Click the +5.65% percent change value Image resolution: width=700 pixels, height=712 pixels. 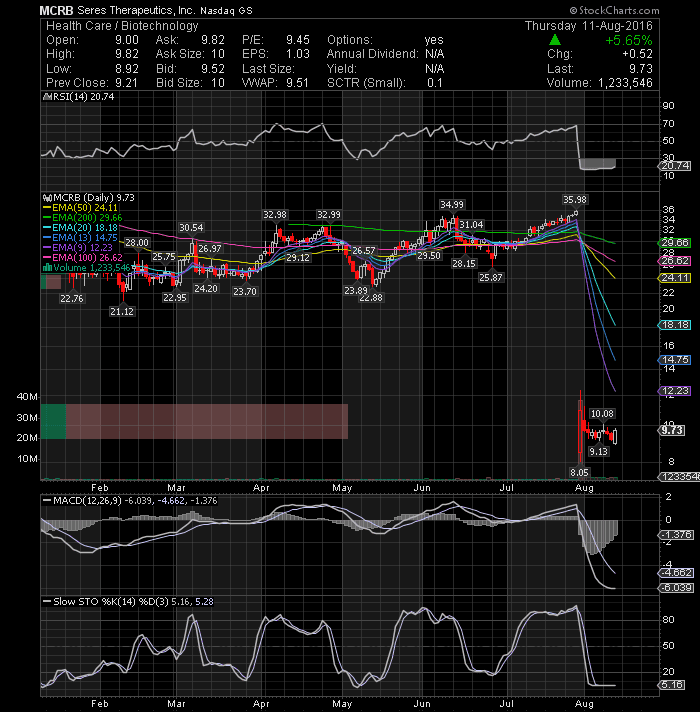pyautogui.click(x=628, y=40)
